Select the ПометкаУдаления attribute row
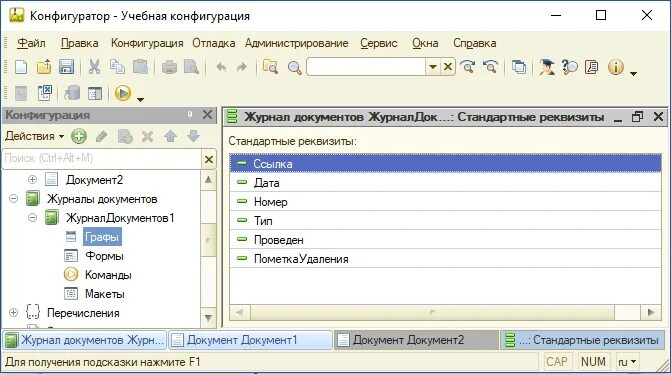The height and width of the screenshot is (374, 671). pos(445,259)
